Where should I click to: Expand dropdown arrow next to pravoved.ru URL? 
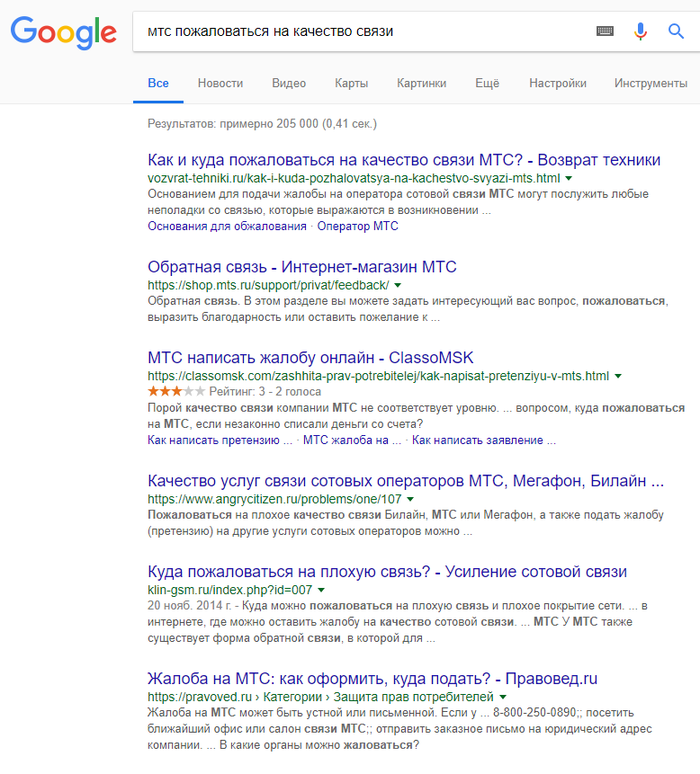(x=503, y=697)
